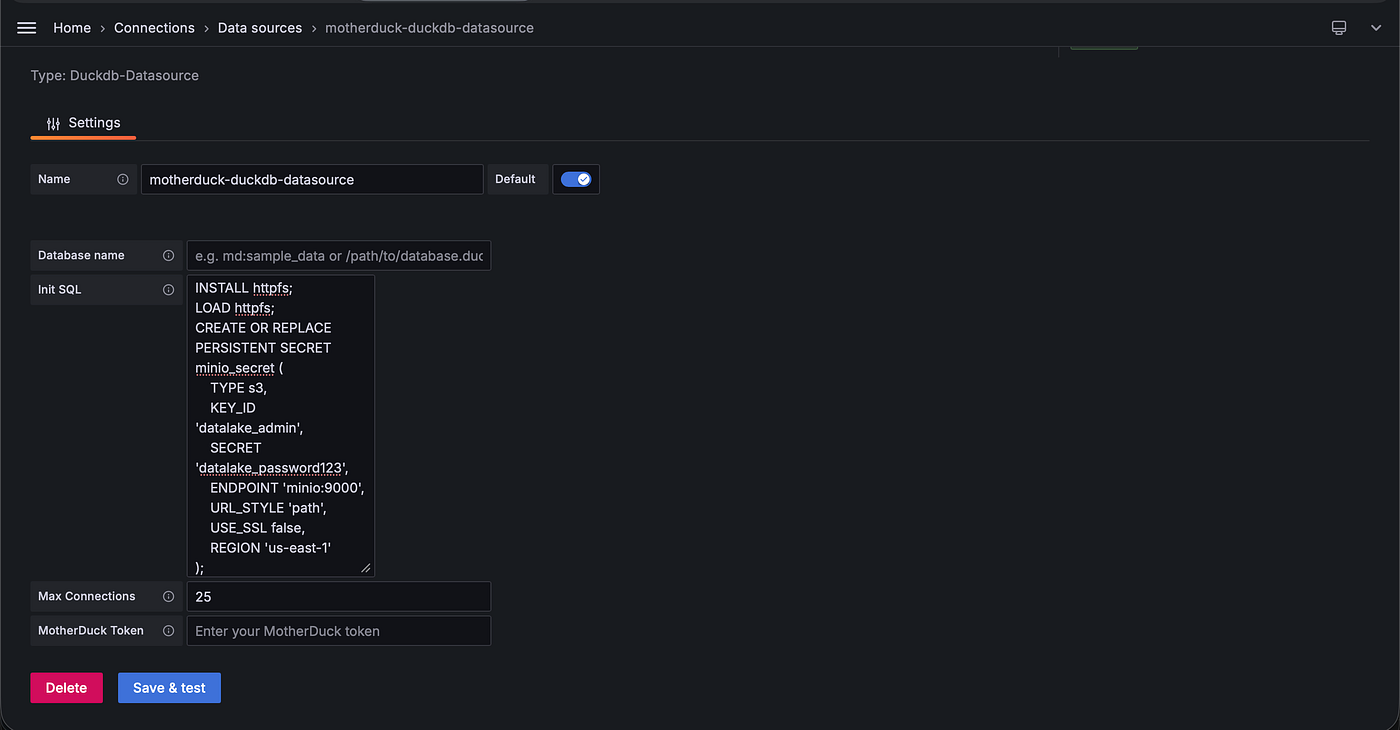
Task: Open Connections breadcrumb
Action: 154,28
